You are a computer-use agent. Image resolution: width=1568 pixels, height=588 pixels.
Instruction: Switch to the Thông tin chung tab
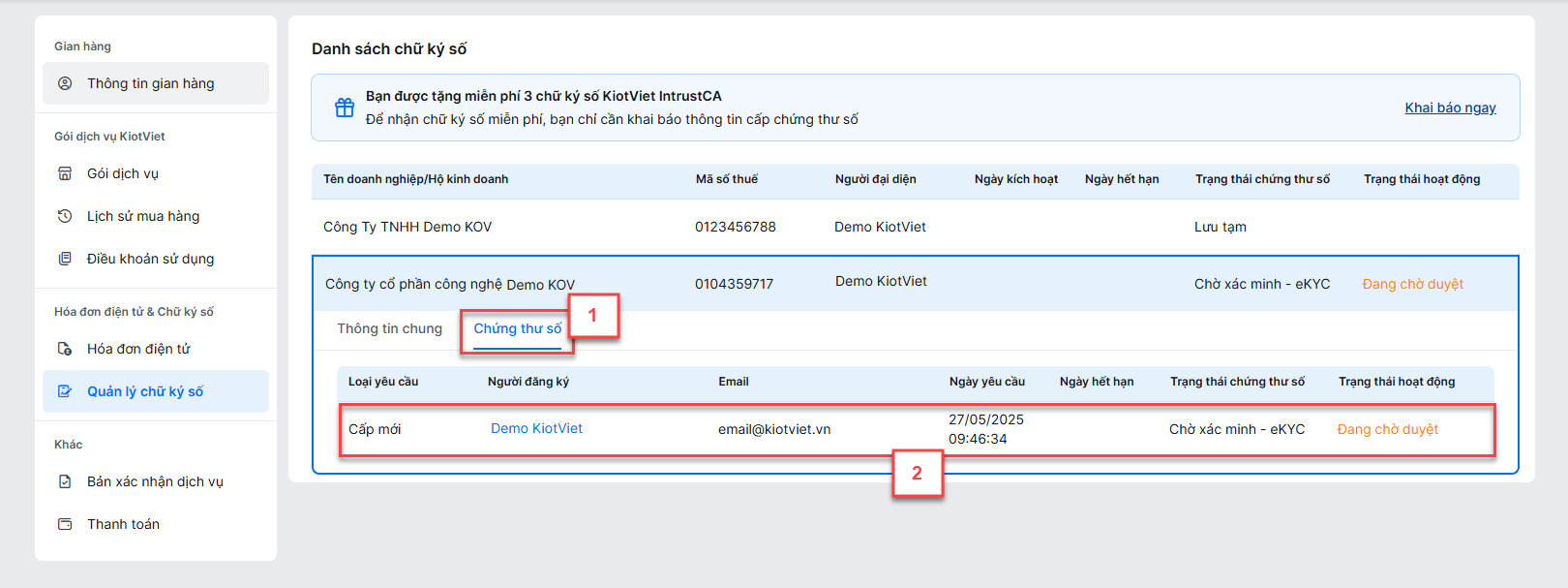389,328
